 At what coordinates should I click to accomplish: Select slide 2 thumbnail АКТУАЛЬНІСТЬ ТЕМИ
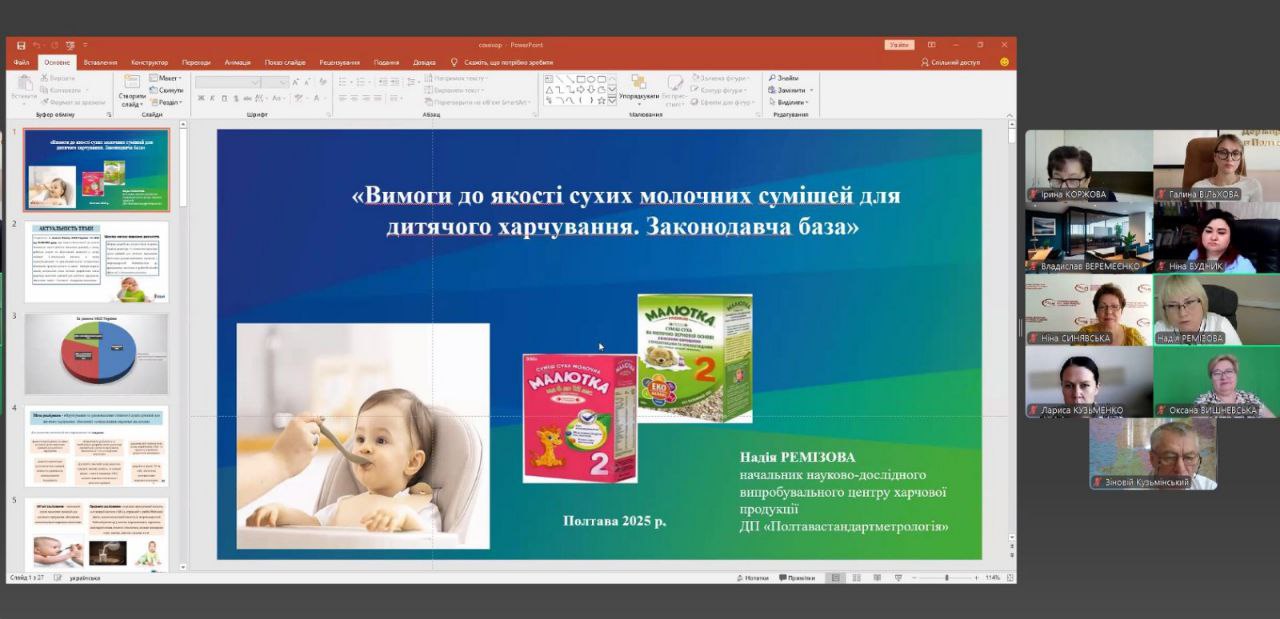97,262
